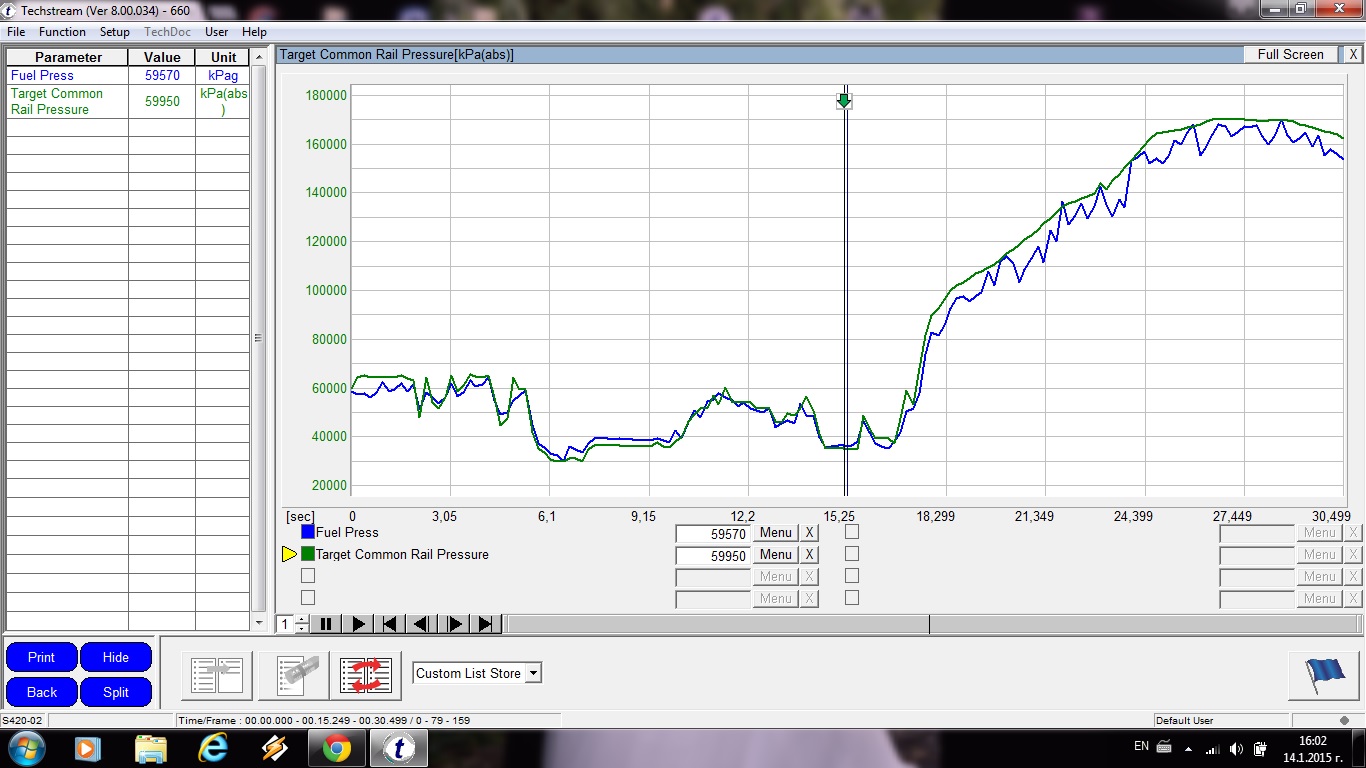Click the list with gray arrow icon
Viewport: 1366px width, 768px height.
217,675
